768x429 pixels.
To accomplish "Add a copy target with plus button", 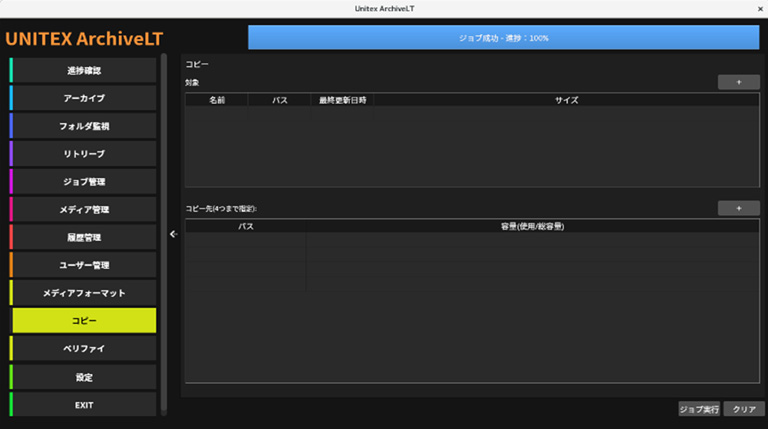I will point(739,82).
